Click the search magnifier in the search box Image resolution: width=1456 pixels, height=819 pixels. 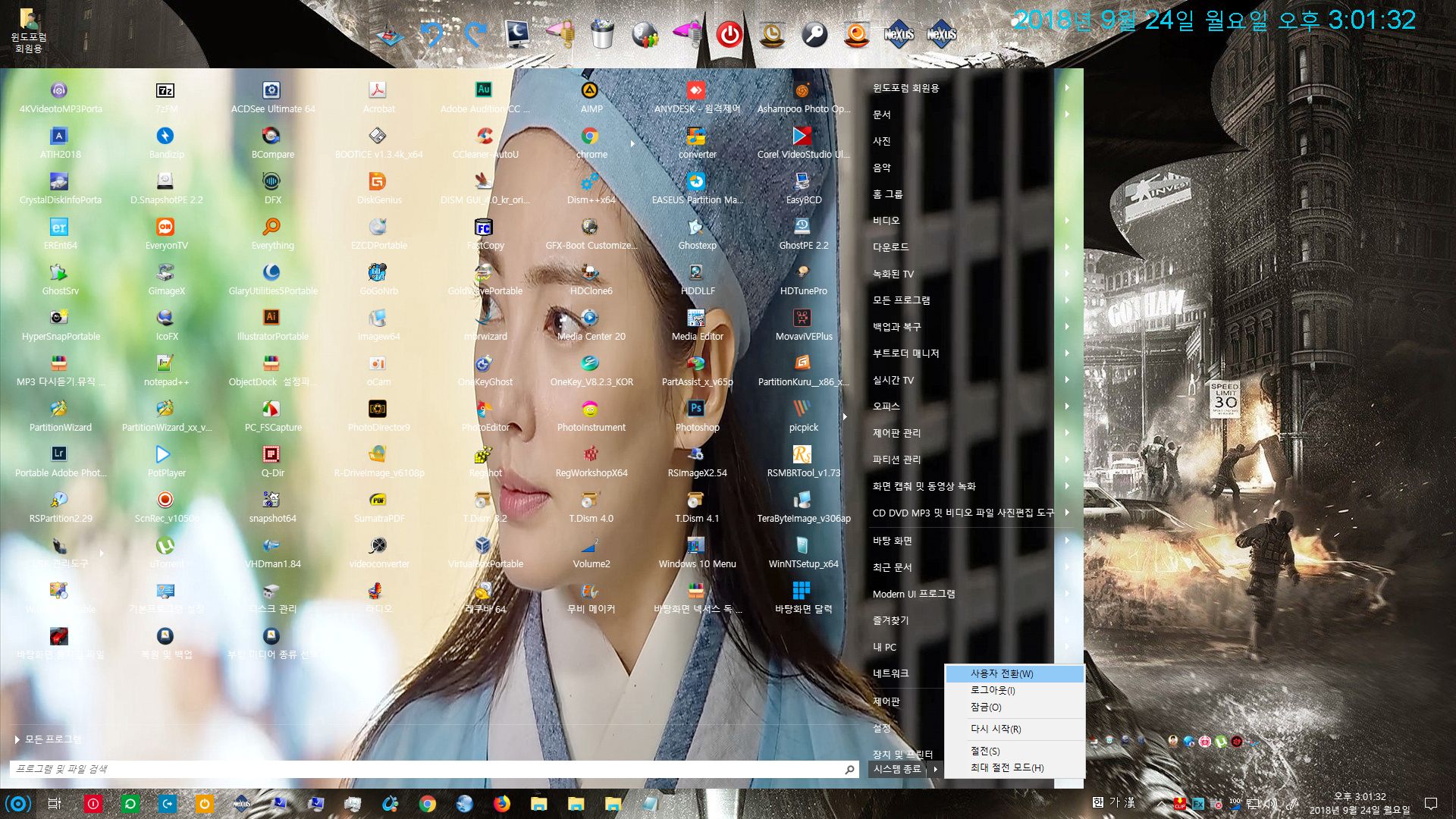849,769
